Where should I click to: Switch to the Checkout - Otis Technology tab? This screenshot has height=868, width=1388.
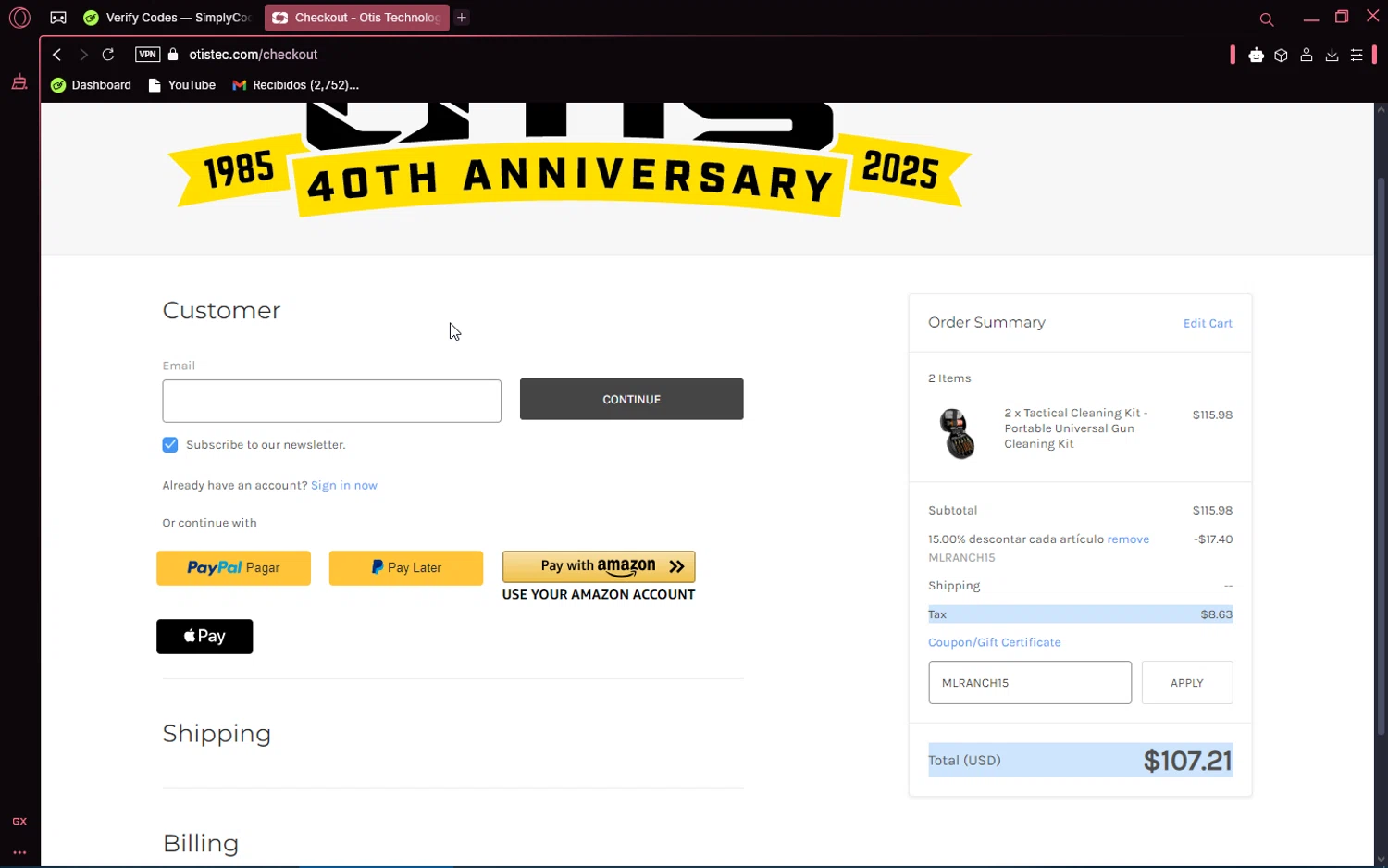pyautogui.click(x=356, y=18)
